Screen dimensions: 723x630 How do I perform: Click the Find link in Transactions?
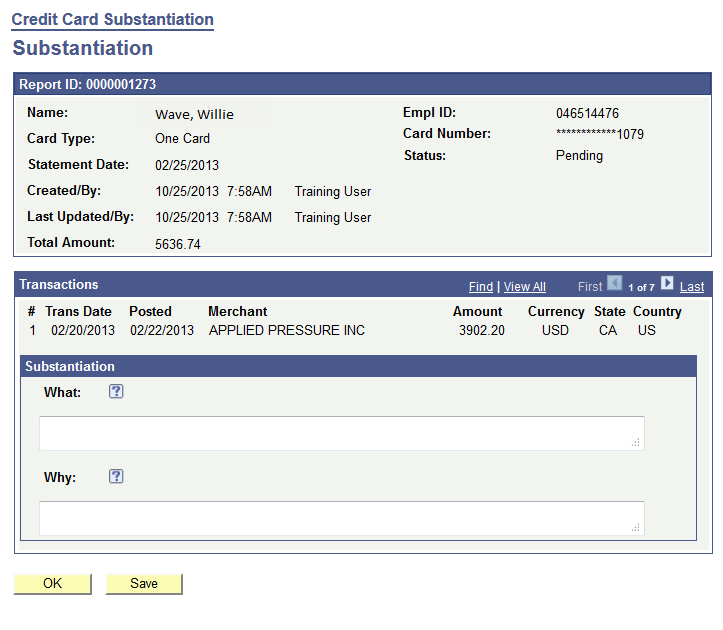pyautogui.click(x=481, y=287)
